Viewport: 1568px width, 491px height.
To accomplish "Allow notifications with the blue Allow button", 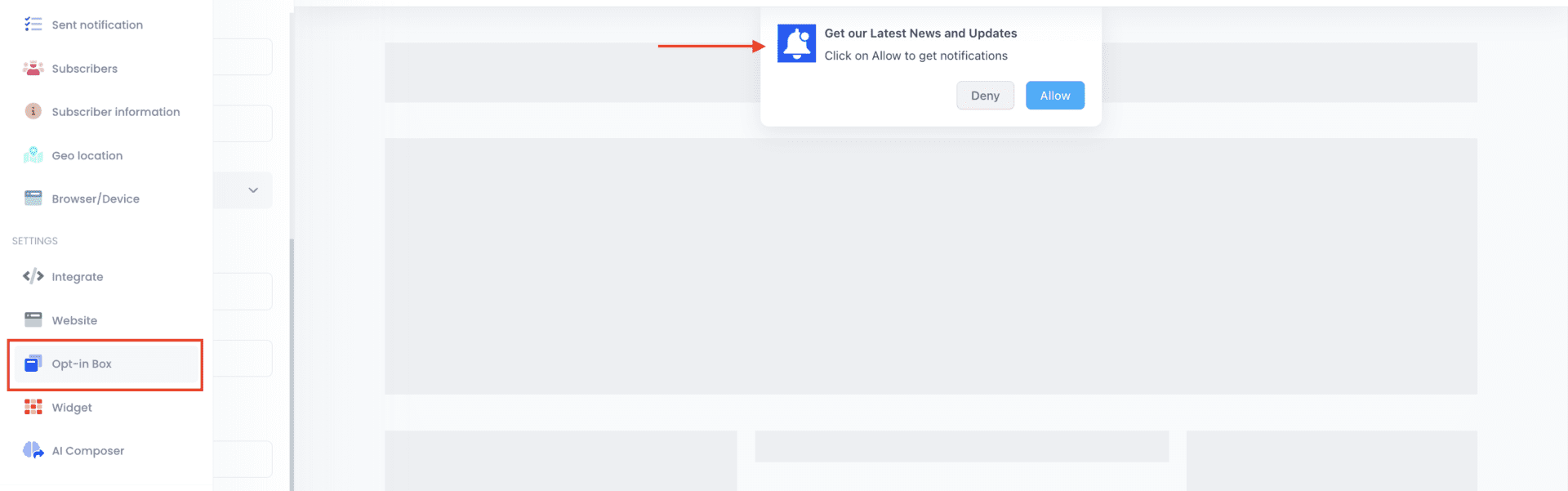I will tap(1054, 96).
